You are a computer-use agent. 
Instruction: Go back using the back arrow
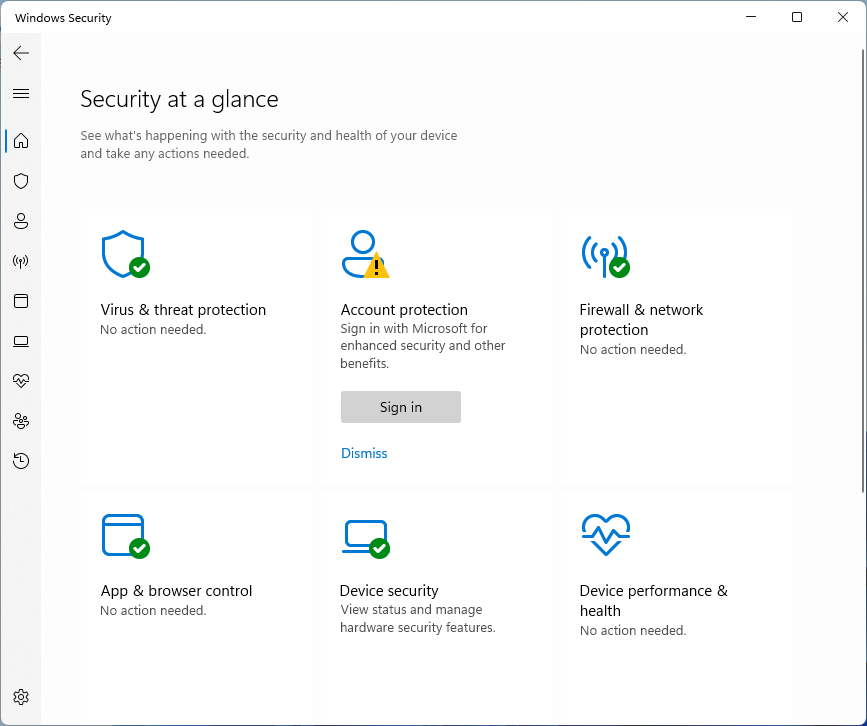tap(21, 53)
